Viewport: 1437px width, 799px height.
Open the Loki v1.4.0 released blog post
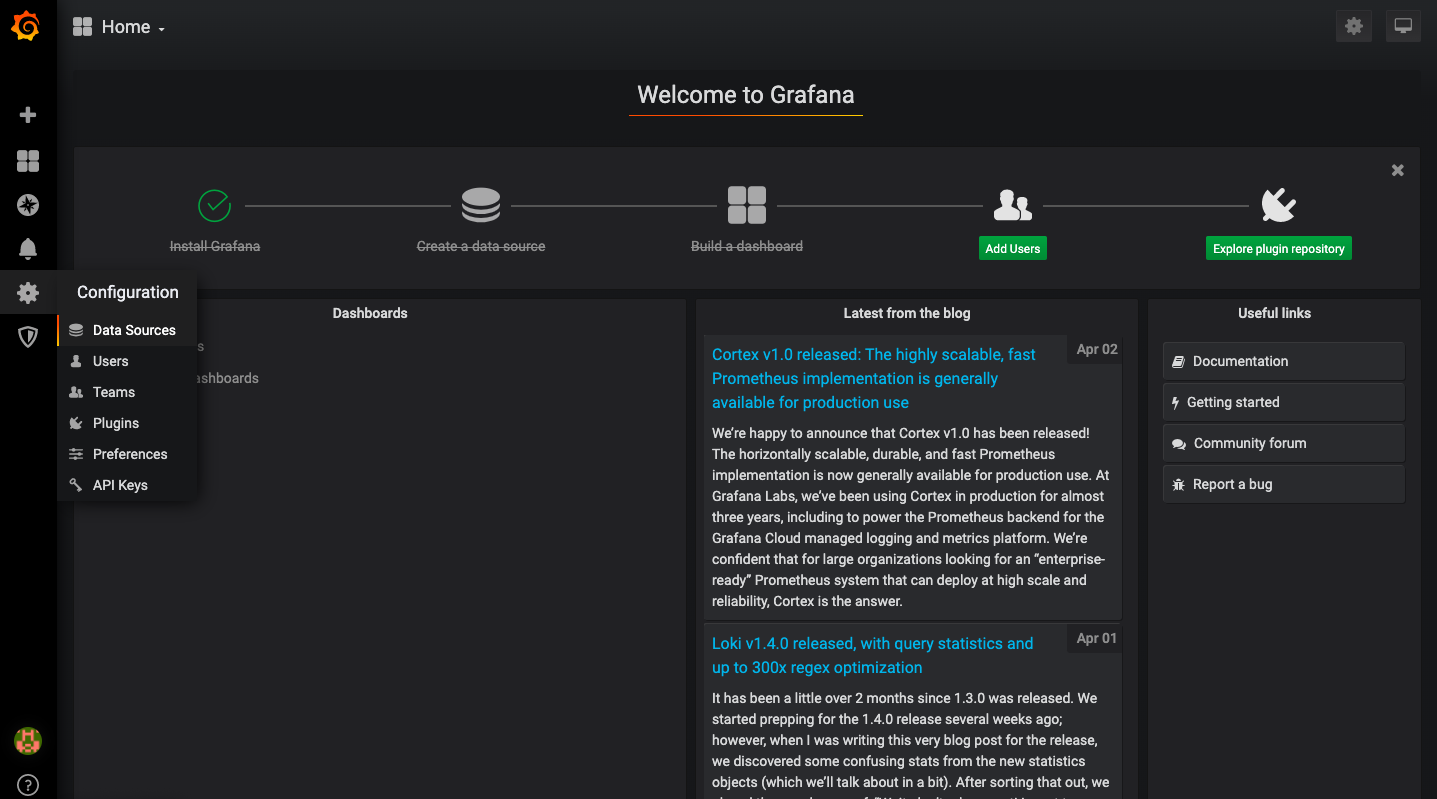tap(872, 655)
